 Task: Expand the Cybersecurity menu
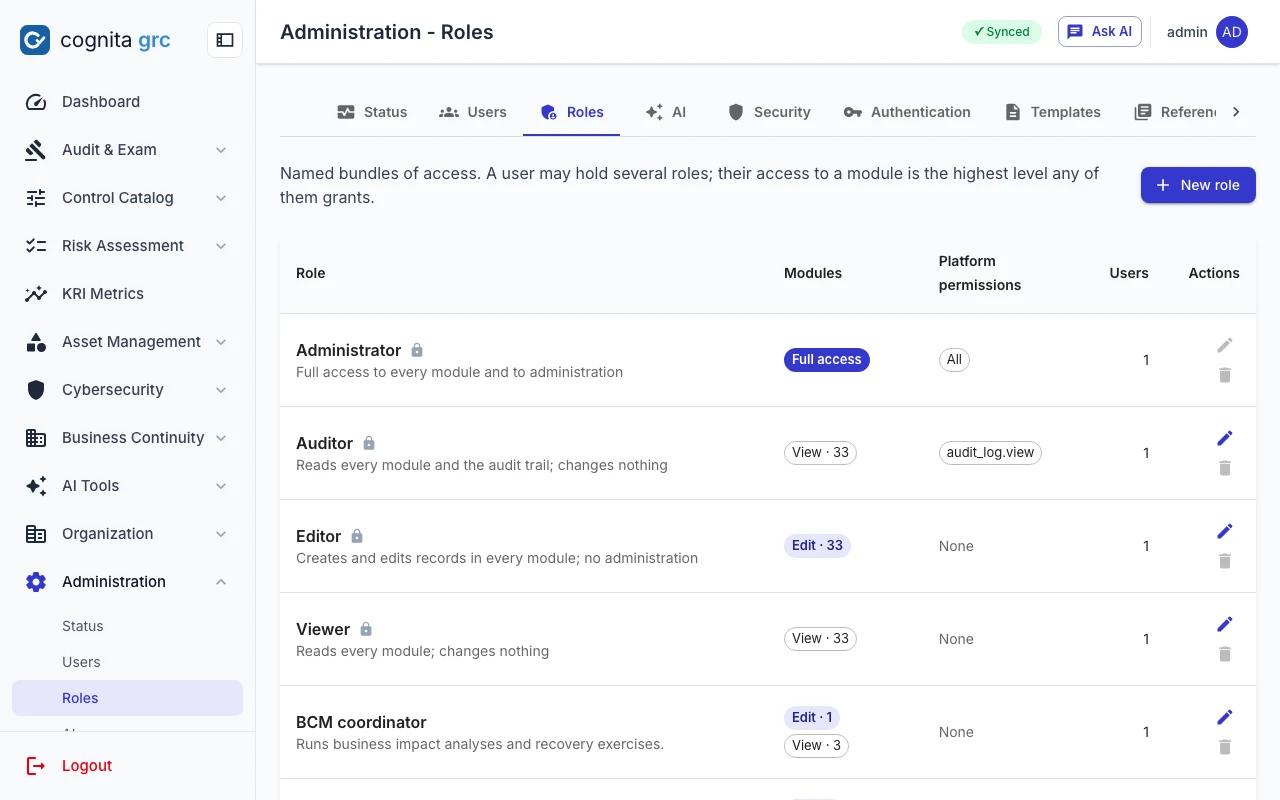(x=128, y=390)
